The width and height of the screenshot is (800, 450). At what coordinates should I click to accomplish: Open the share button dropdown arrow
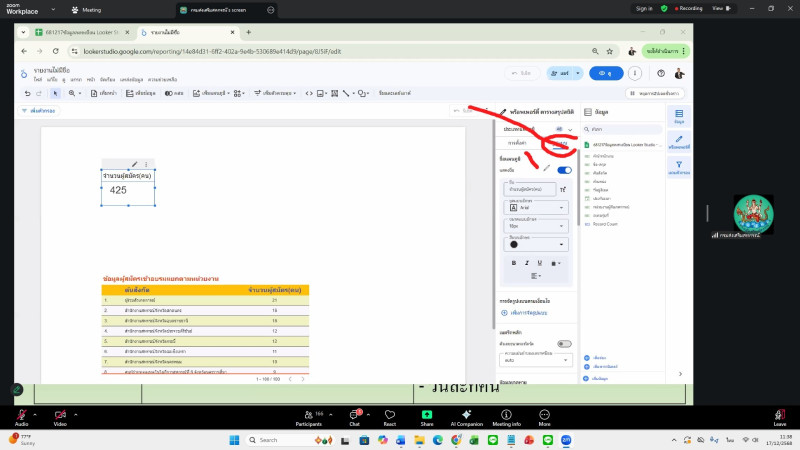(577, 73)
